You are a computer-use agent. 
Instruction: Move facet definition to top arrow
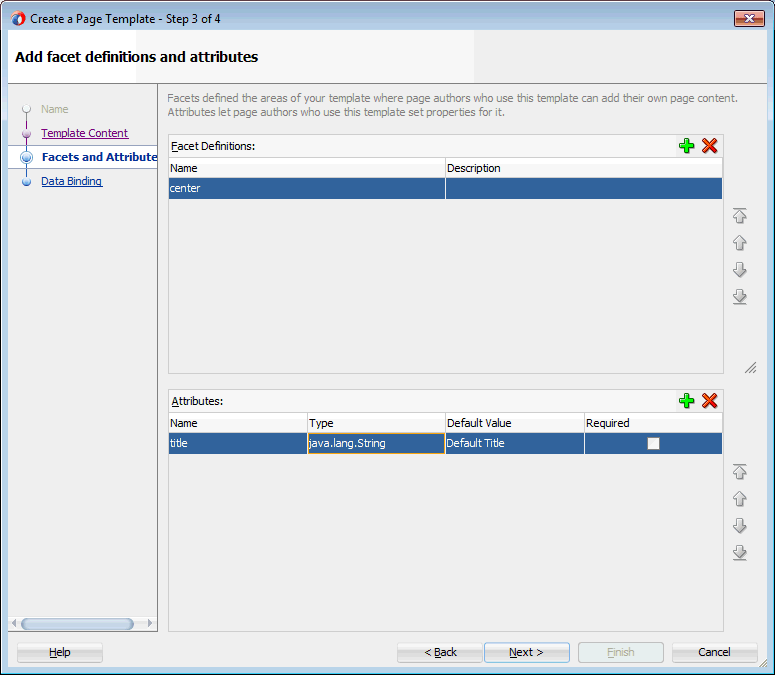click(x=739, y=215)
